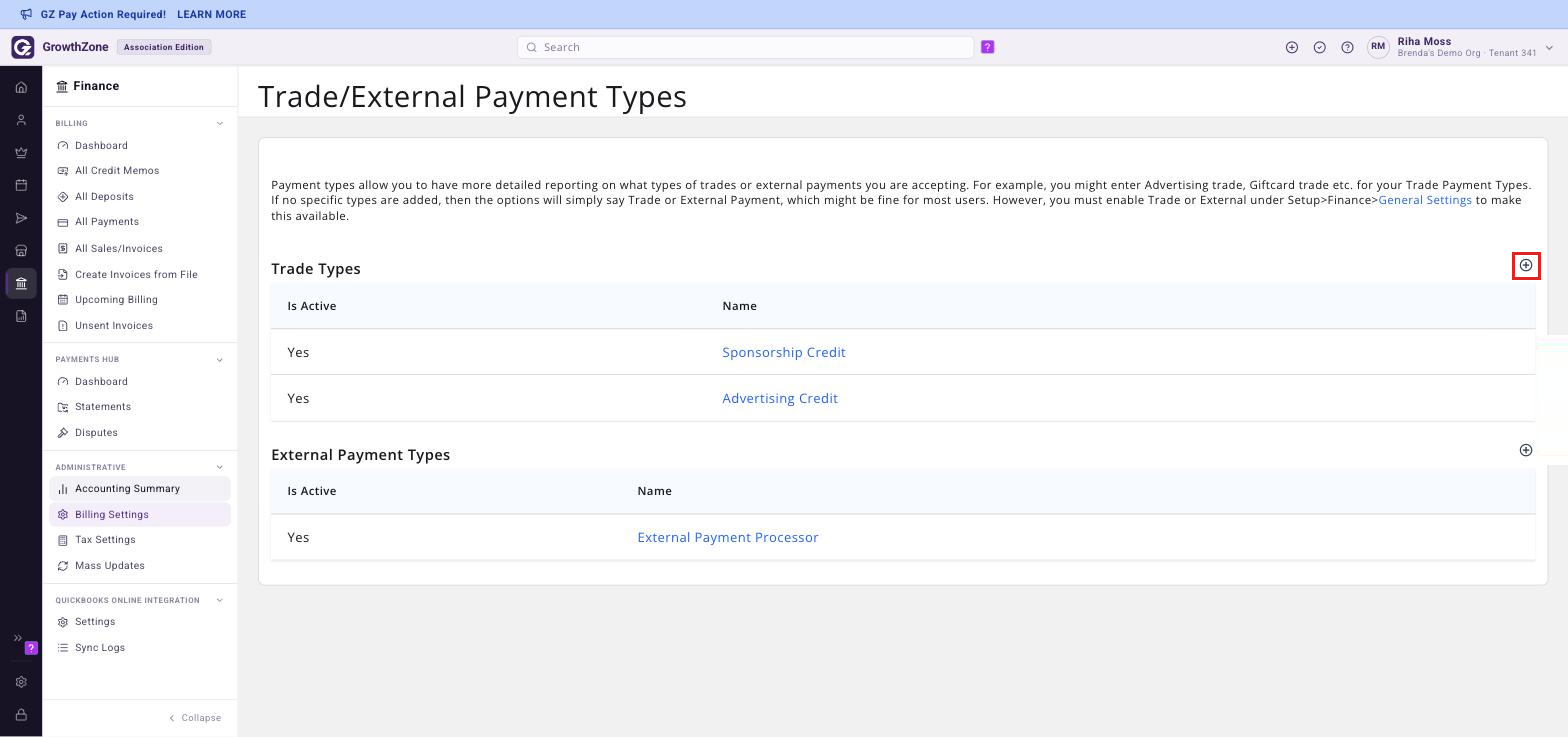Open Setup gear icon in rail
The width and height of the screenshot is (1568, 737).
(21, 682)
